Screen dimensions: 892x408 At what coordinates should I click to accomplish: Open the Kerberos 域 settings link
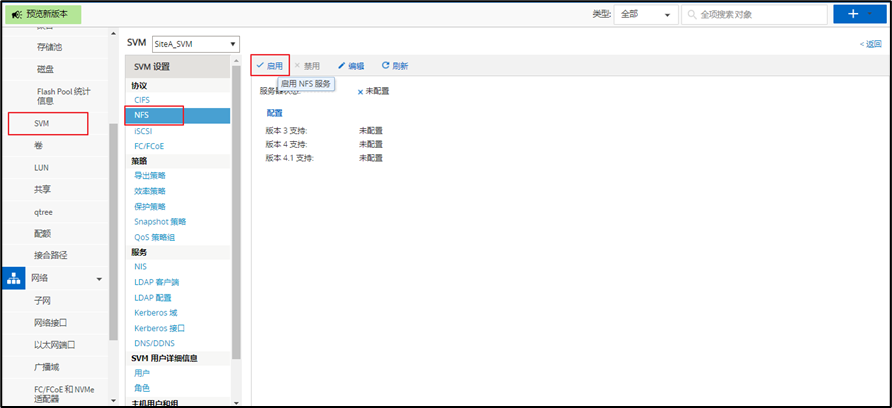pyautogui.click(x=156, y=312)
